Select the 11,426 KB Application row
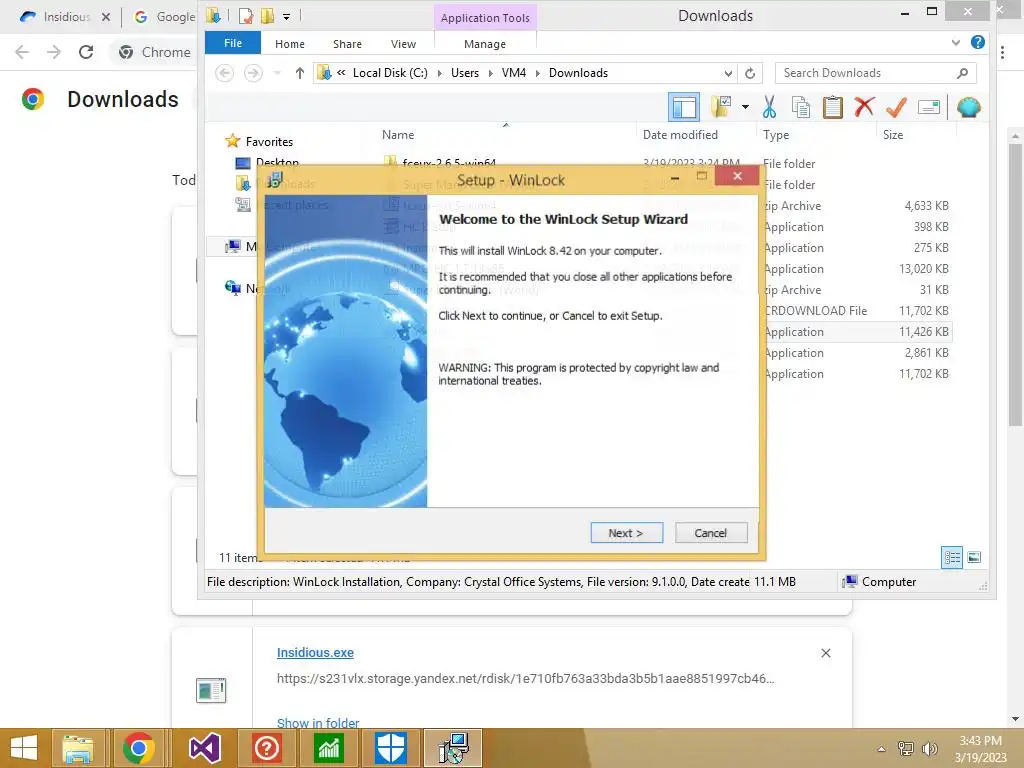 [856, 332]
